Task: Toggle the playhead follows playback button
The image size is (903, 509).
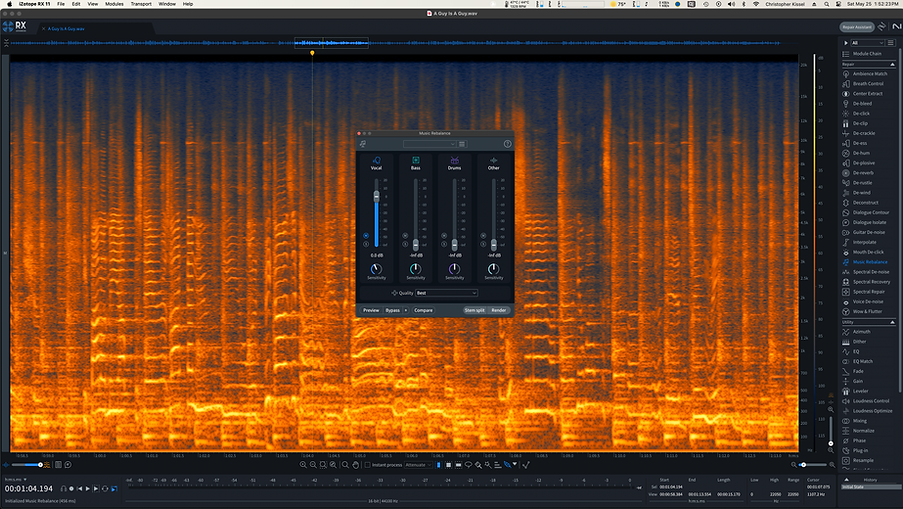Action: [114, 489]
